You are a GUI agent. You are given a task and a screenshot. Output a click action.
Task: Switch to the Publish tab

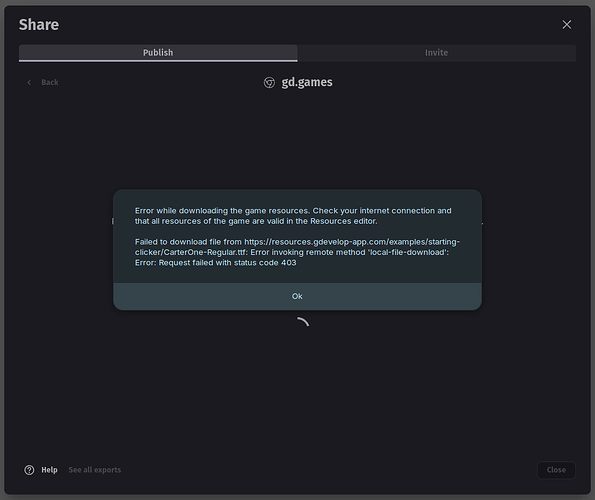158,53
